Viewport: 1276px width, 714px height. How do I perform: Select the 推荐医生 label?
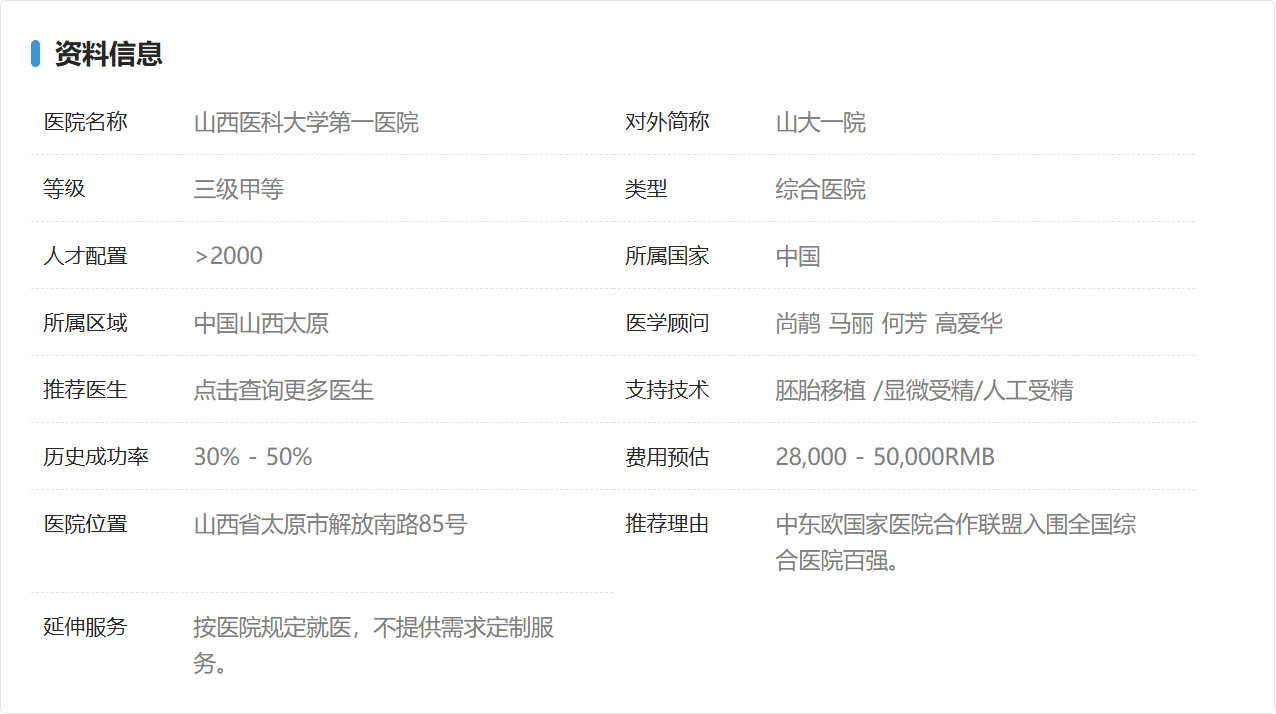(x=86, y=390)
